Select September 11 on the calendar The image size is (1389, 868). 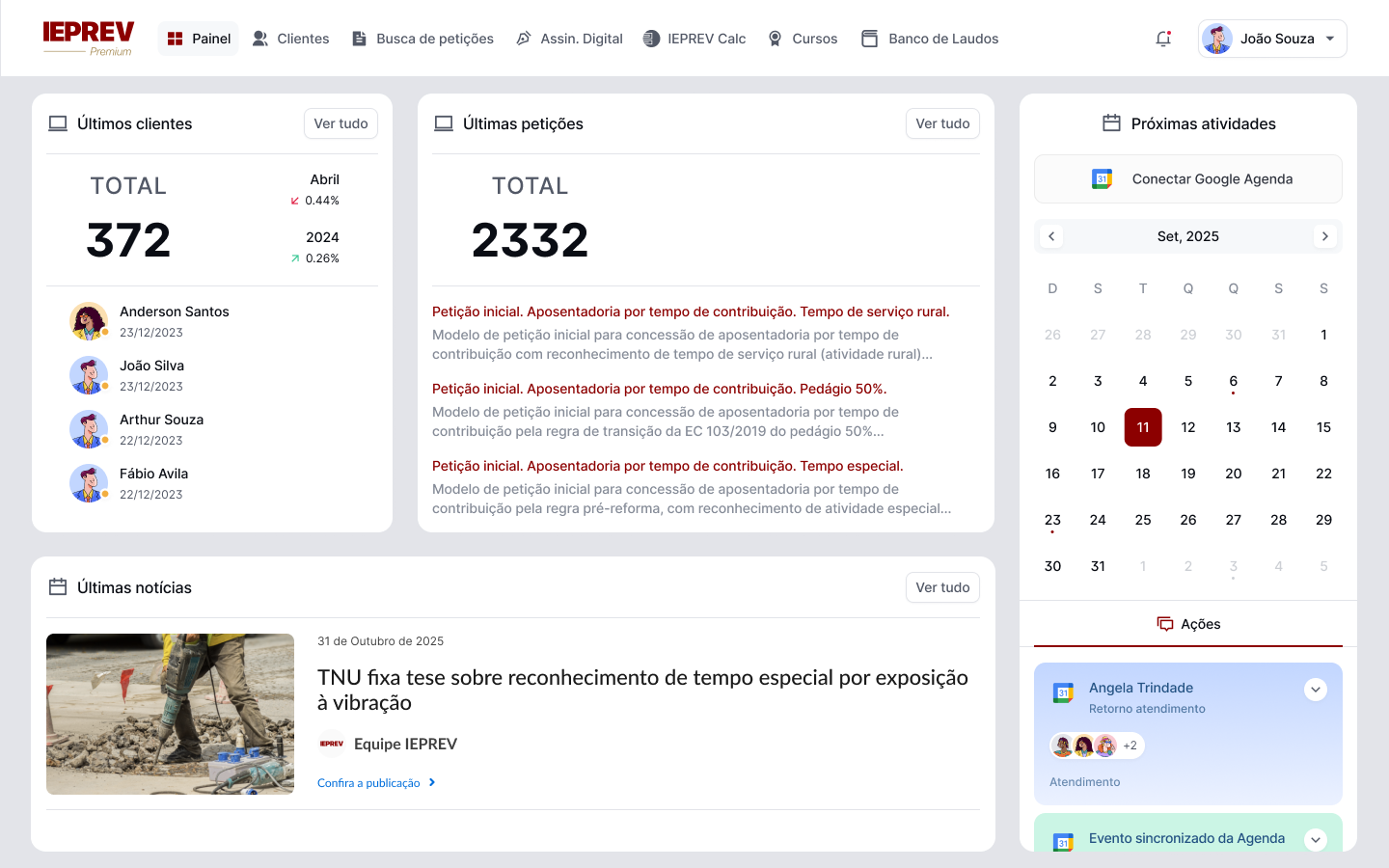(1143, 426)
